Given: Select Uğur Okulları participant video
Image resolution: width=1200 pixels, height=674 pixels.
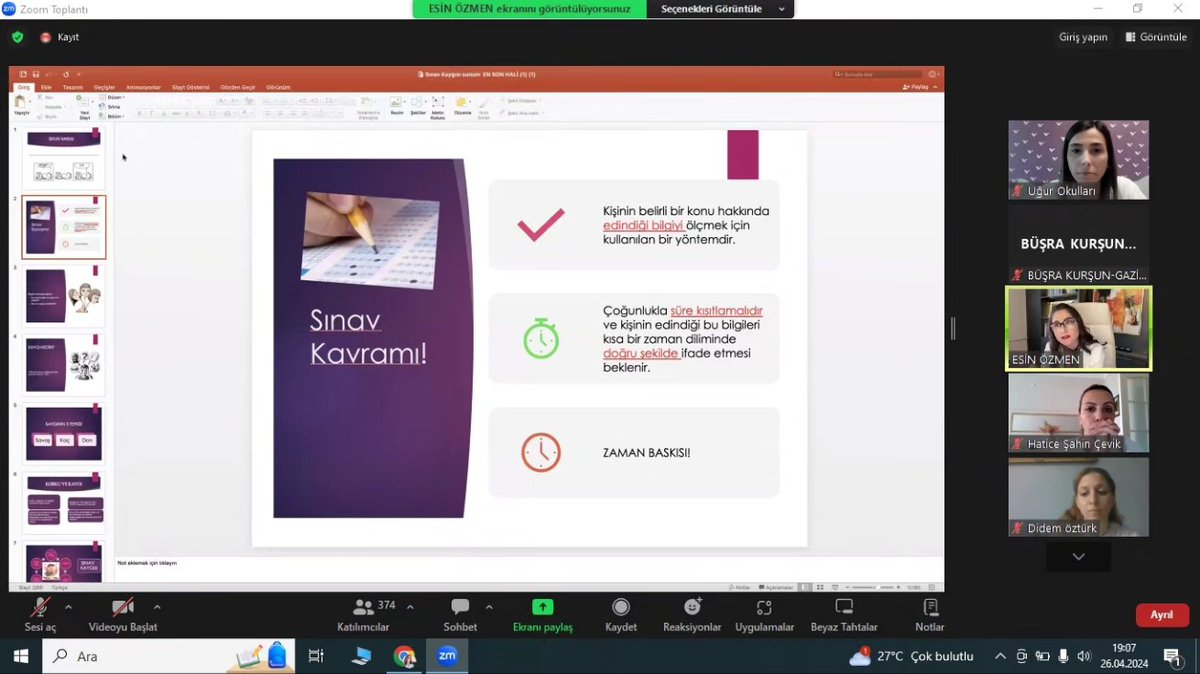Looking at the screenshot, I should pyautogui.click(x=1078, y=160).
